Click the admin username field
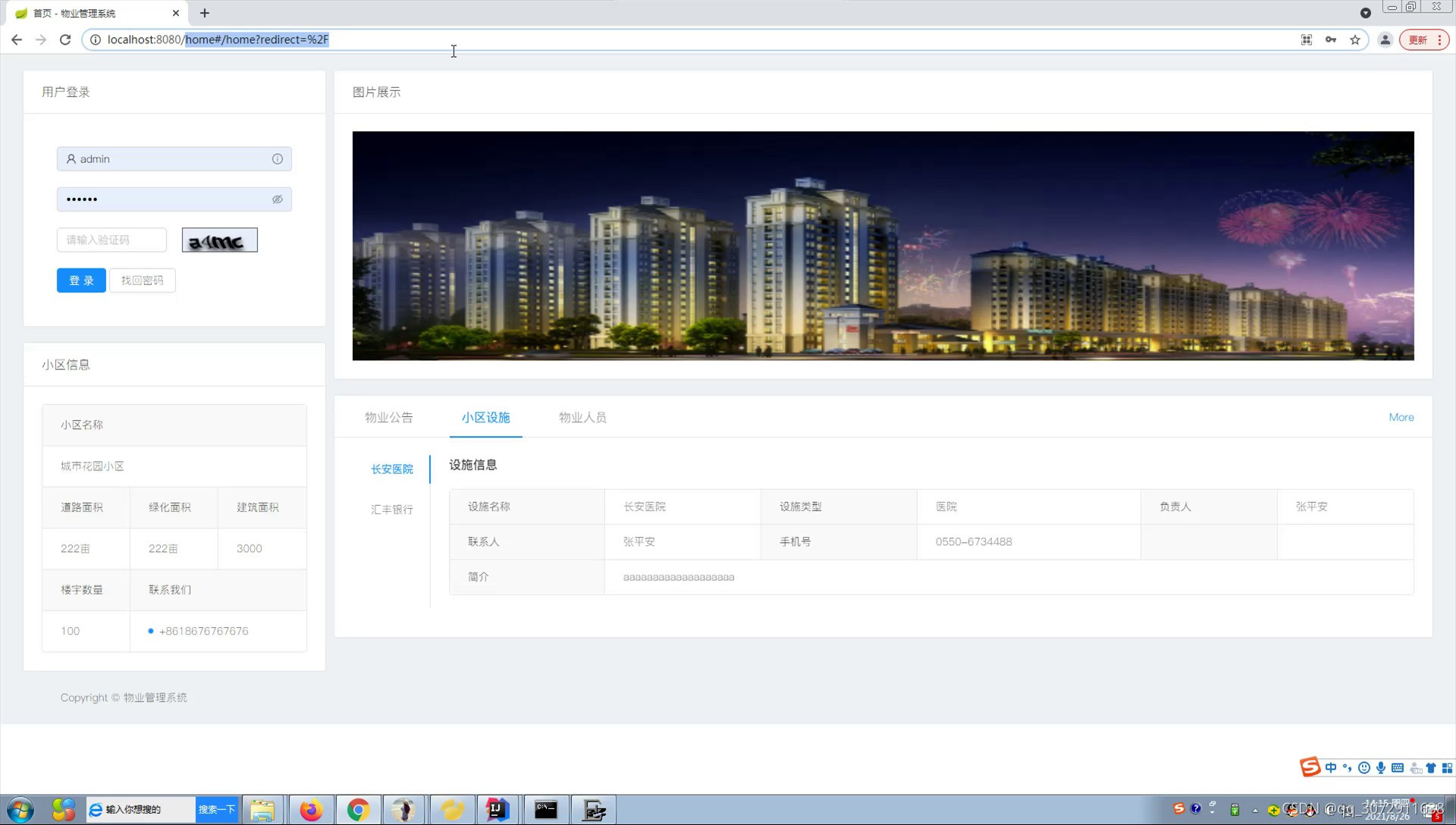 174,158
